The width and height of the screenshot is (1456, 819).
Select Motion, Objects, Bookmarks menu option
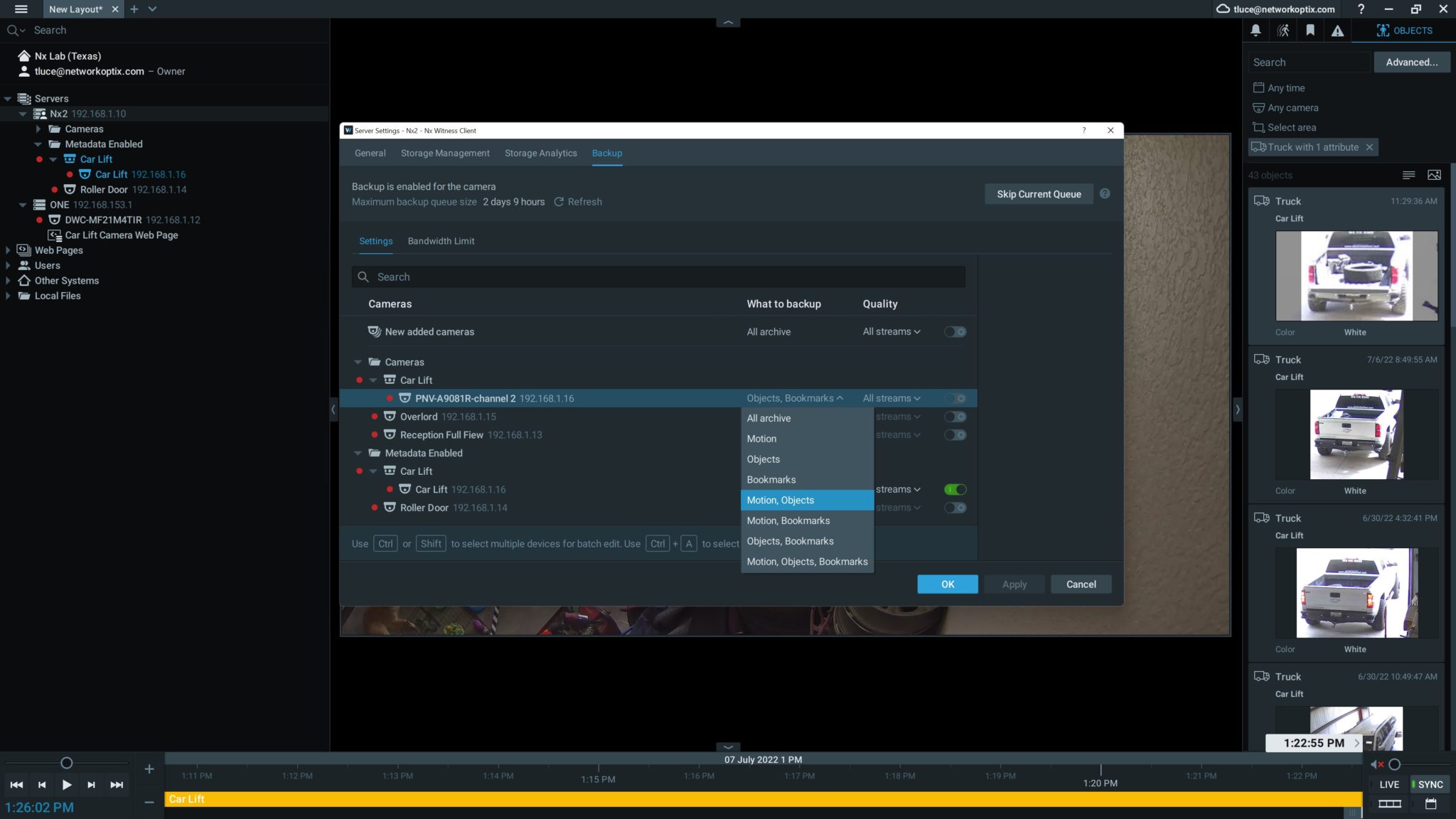[807, 562]
